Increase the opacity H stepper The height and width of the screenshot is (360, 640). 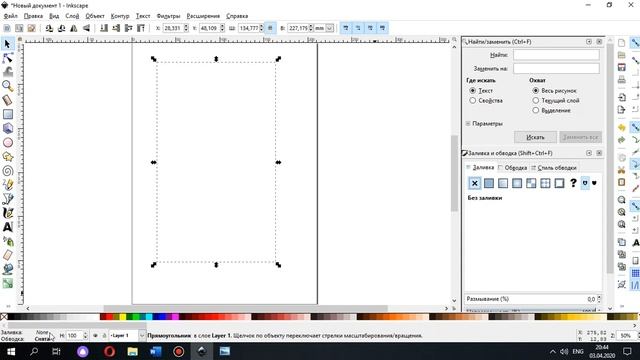85,333
